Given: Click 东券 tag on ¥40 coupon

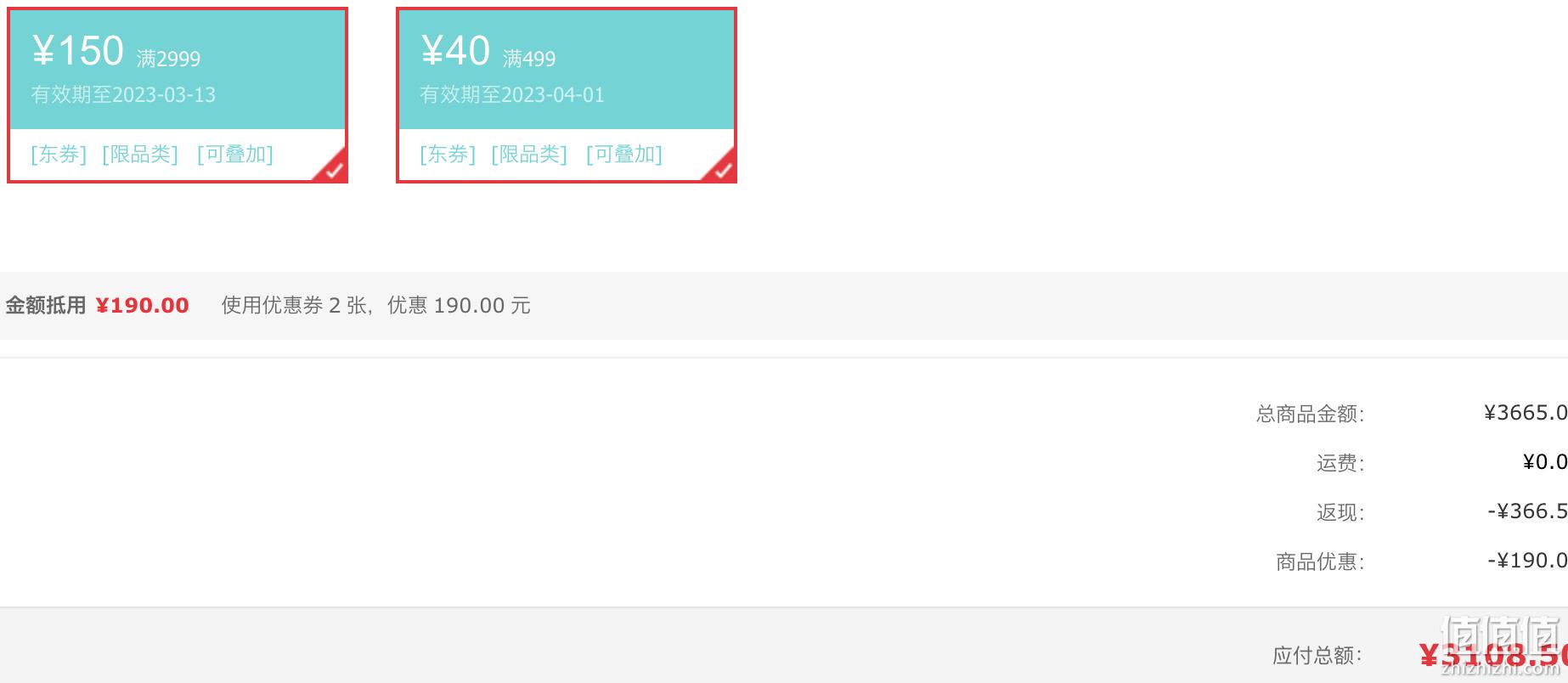Looking at the screenshot, I should coord(448,155).
